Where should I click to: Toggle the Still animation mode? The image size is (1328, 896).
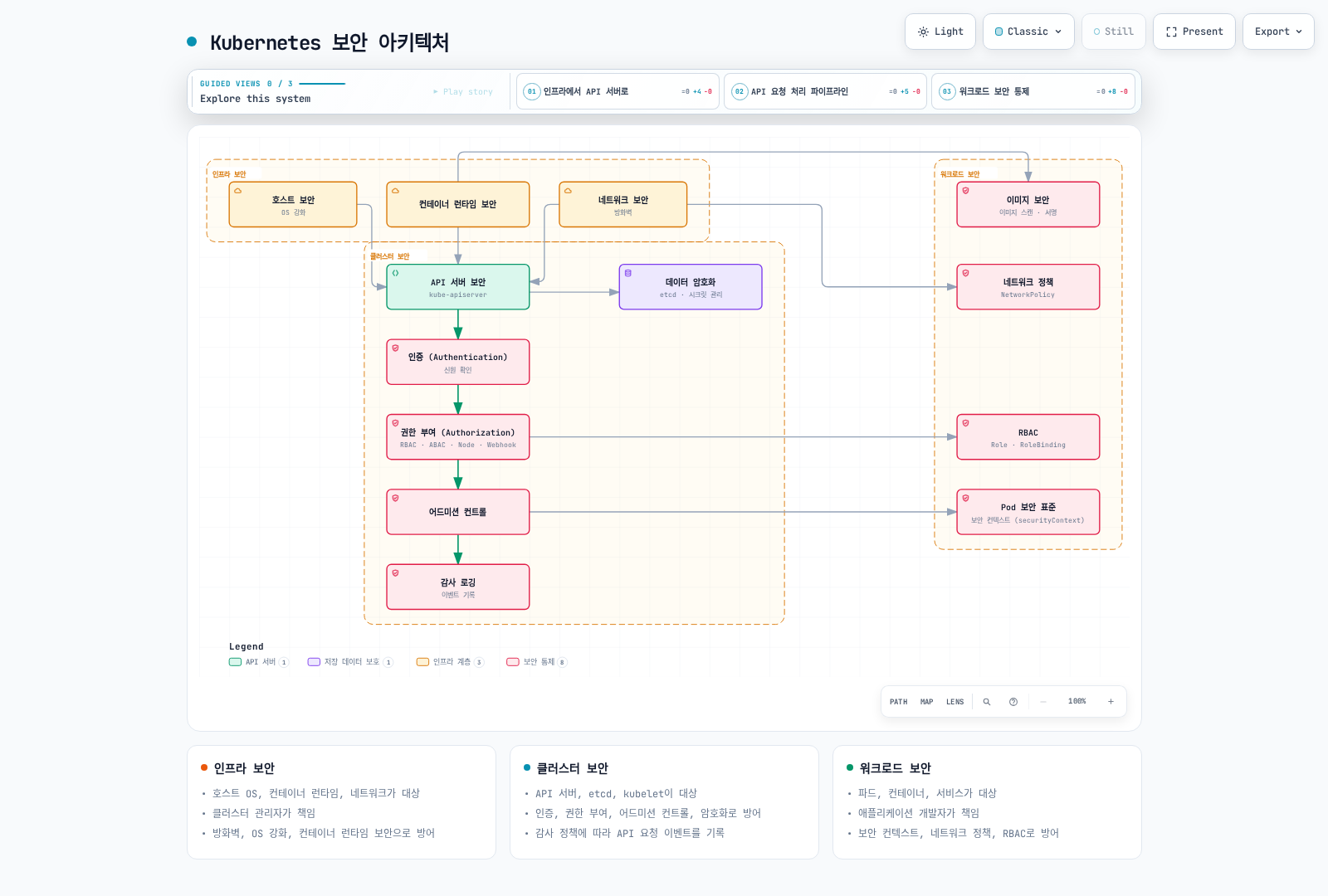(x=1113, y=32)
